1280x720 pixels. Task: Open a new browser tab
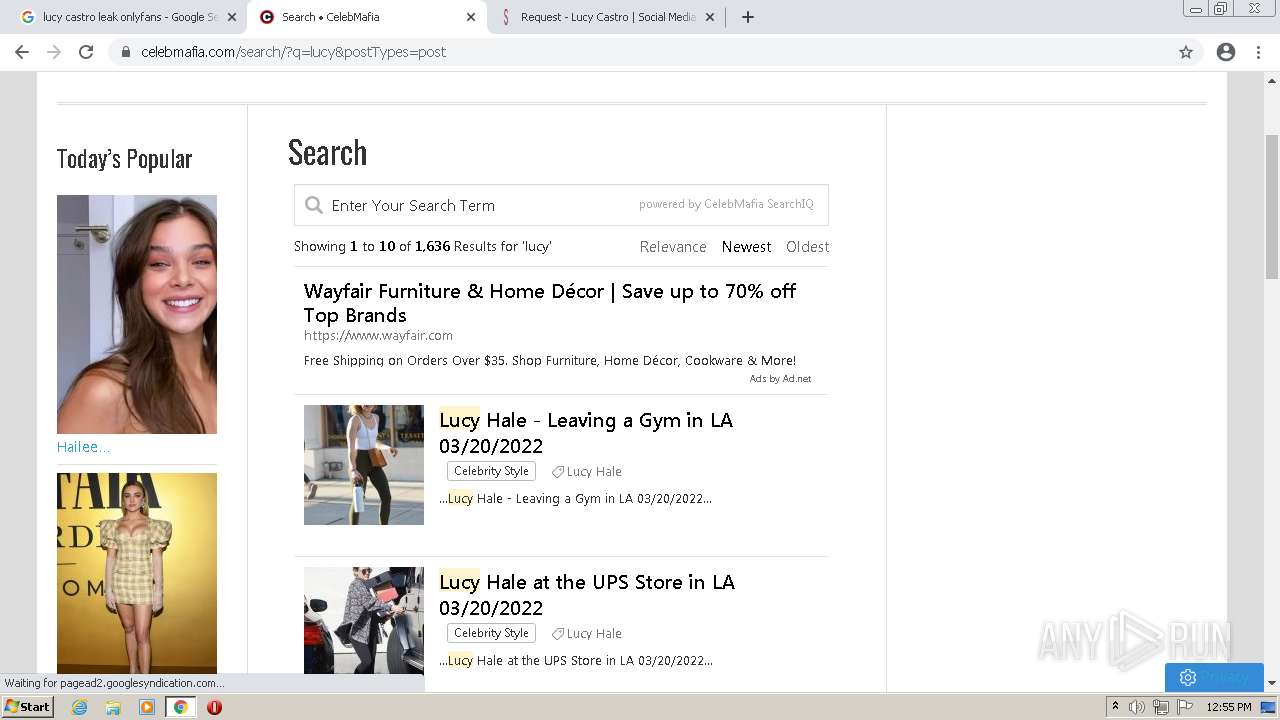748,17
